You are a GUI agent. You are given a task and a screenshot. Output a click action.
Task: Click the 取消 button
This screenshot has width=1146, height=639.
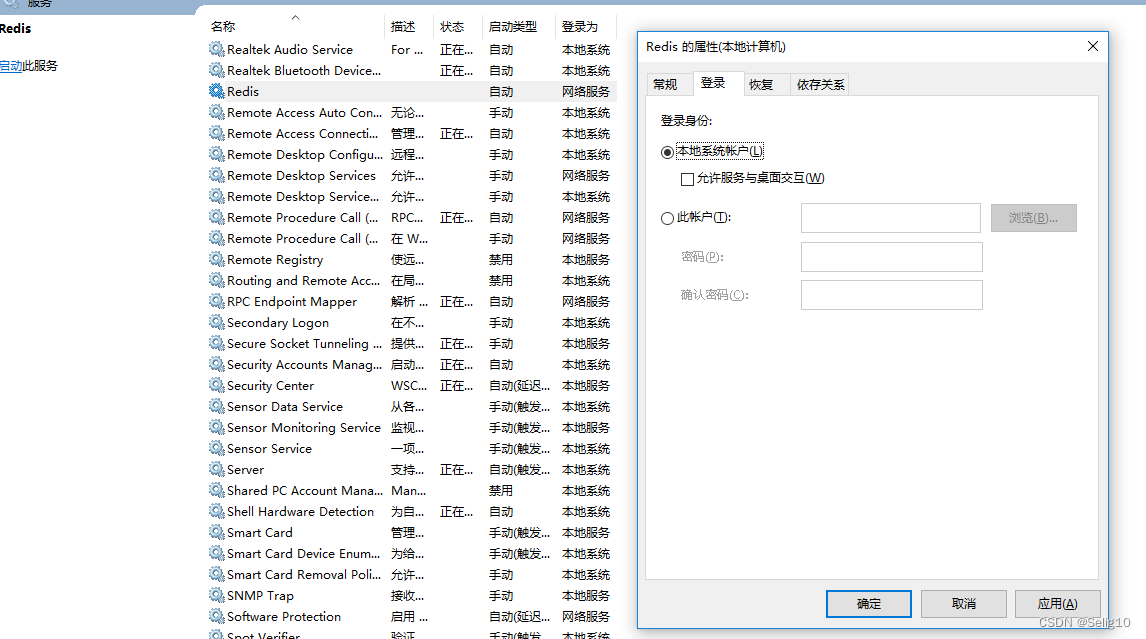(x=963, y=604)
